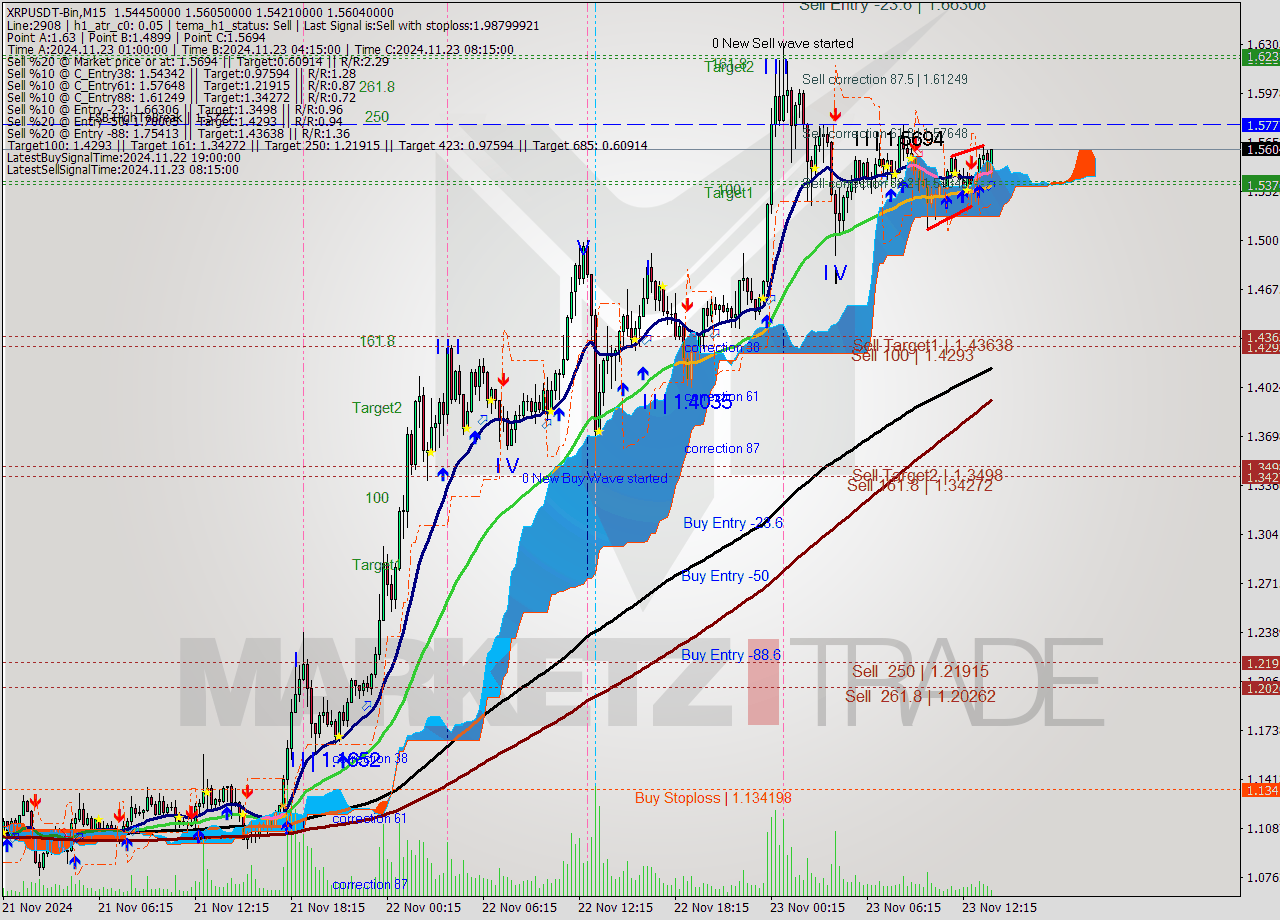Click the green '250' Fibonacci label
Screen dimensions: 1280x920
tap(376, 117)
